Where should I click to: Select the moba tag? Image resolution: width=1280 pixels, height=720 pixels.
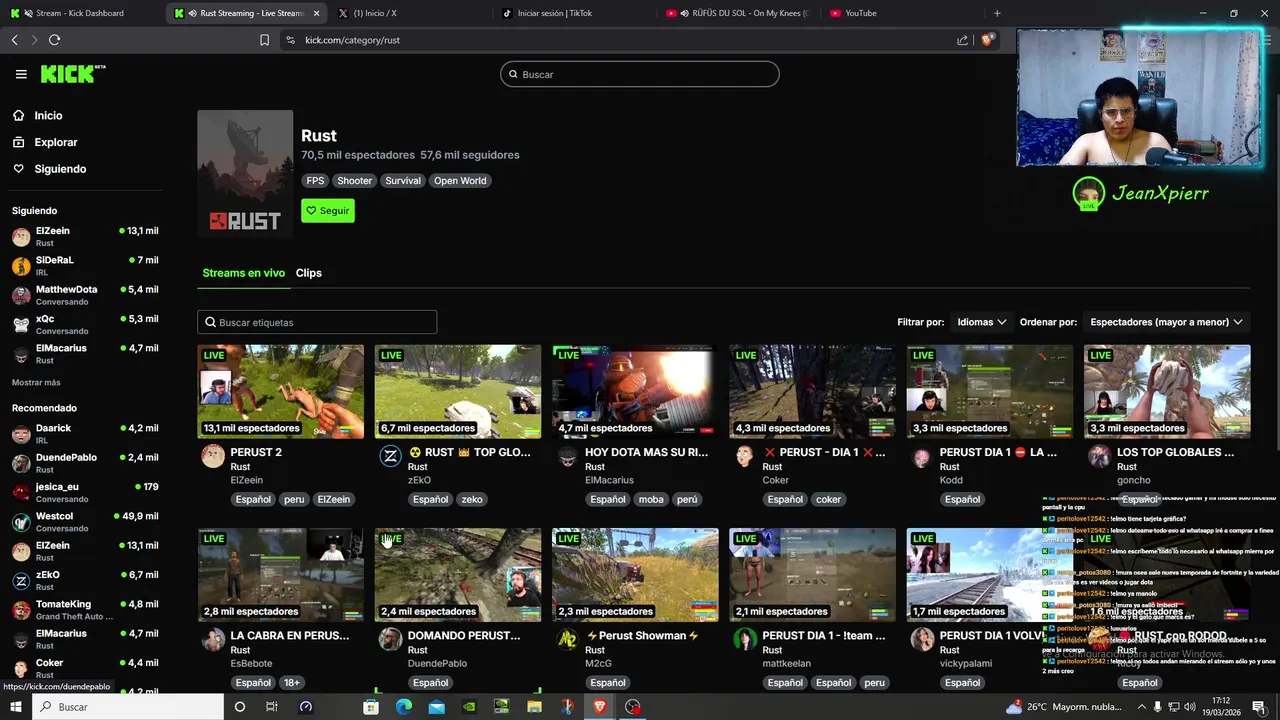[651, 499]
